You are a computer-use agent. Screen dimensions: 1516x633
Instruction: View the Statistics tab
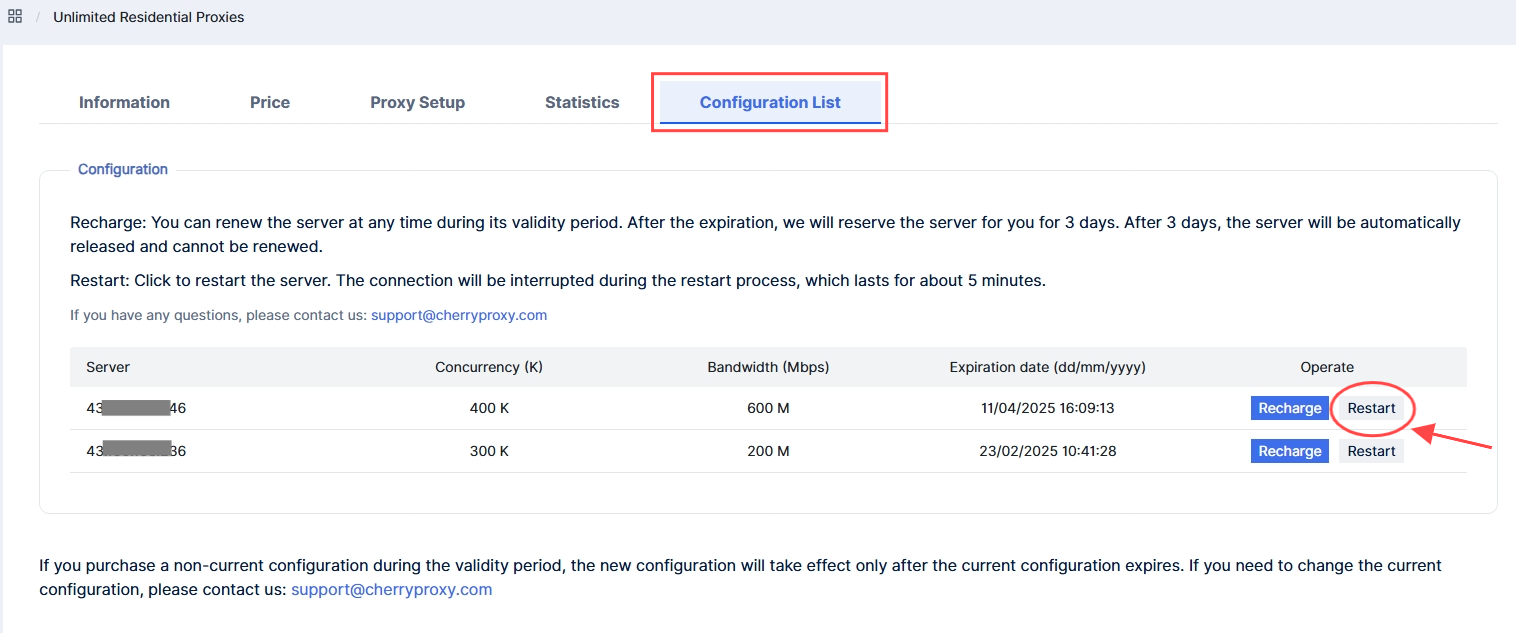(582, 102)
